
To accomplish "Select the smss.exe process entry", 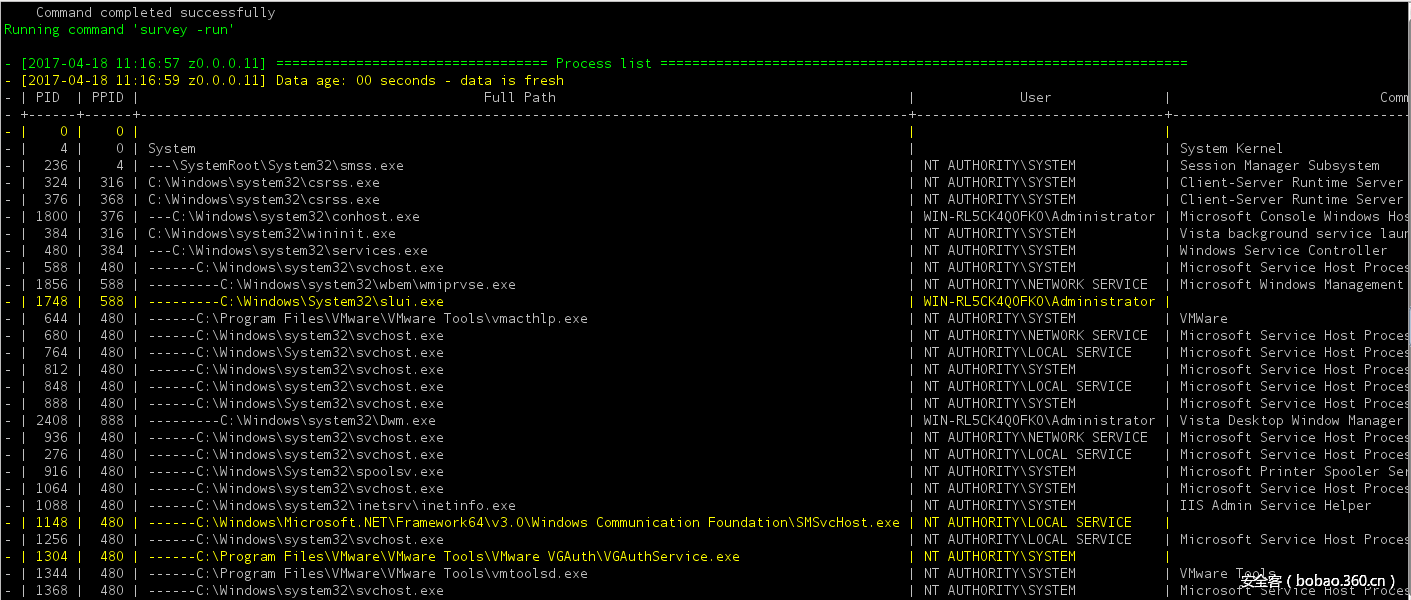I will click(276, 165).
